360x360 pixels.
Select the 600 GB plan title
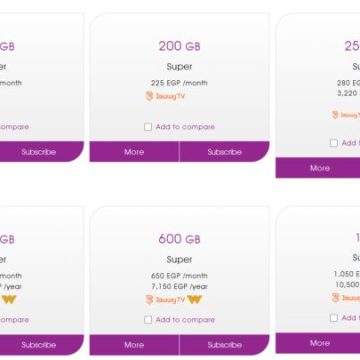(x=179, y=239)
